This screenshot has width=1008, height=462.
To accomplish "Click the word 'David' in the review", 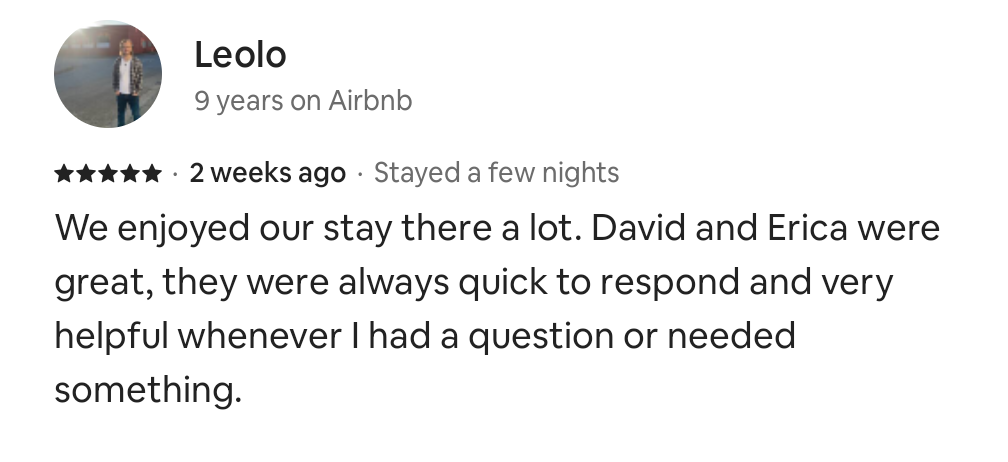I will click(x=638, y=229).
